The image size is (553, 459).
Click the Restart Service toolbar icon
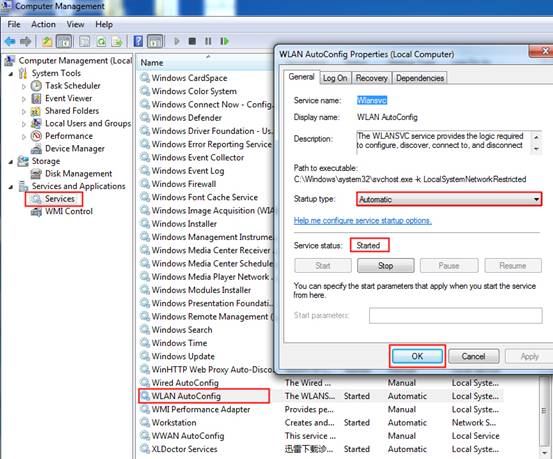point(224,41)
